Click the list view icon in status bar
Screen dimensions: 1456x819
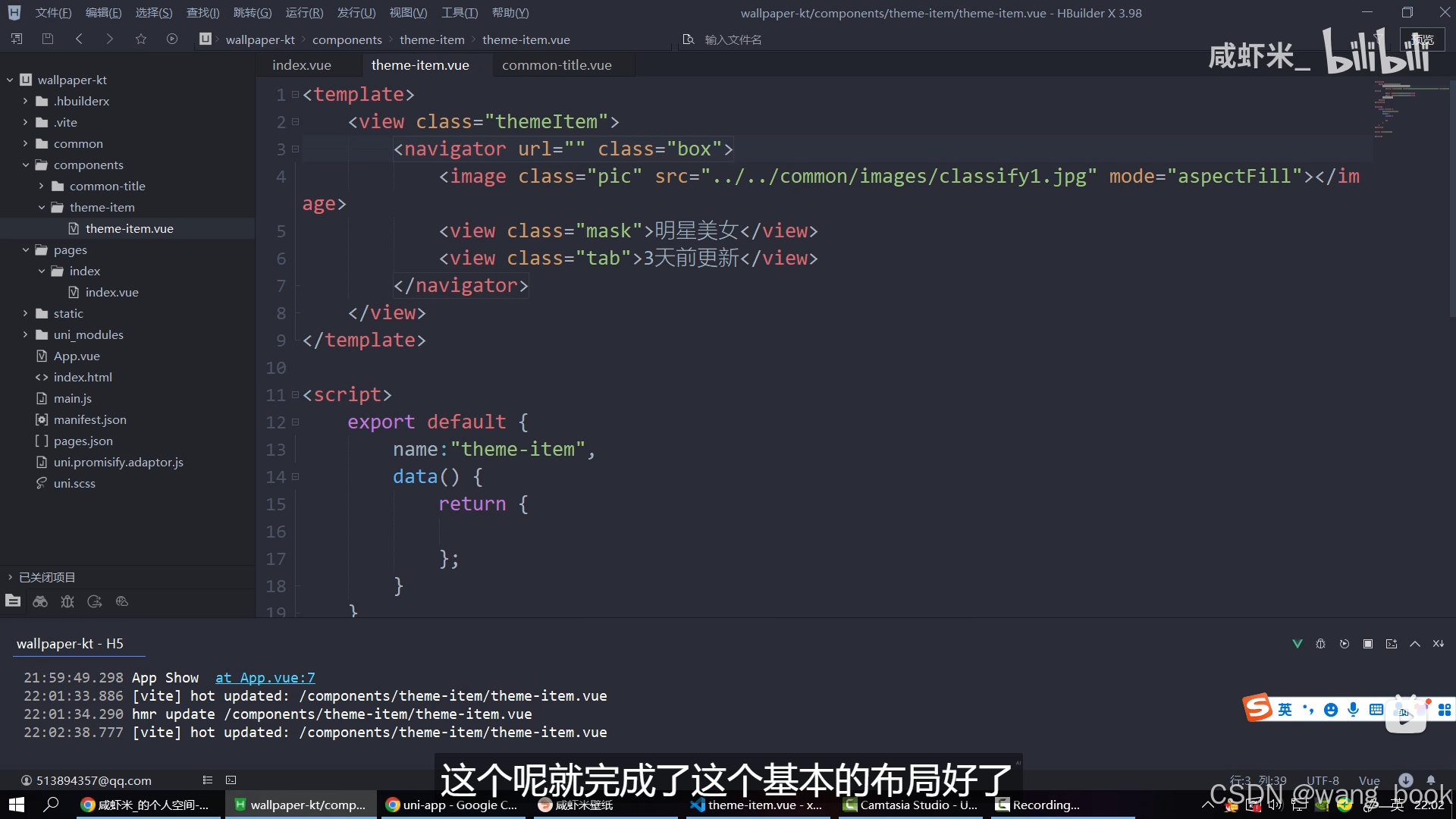coord(208,780)
